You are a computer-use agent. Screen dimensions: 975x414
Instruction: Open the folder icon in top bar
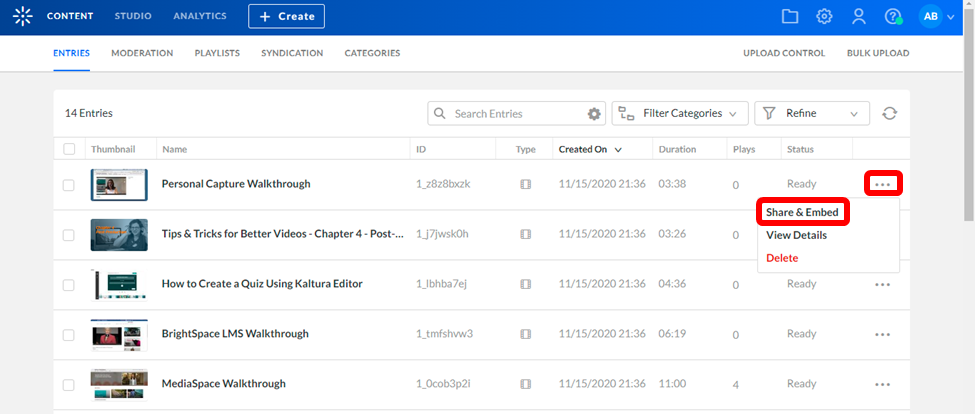(790, 17)
